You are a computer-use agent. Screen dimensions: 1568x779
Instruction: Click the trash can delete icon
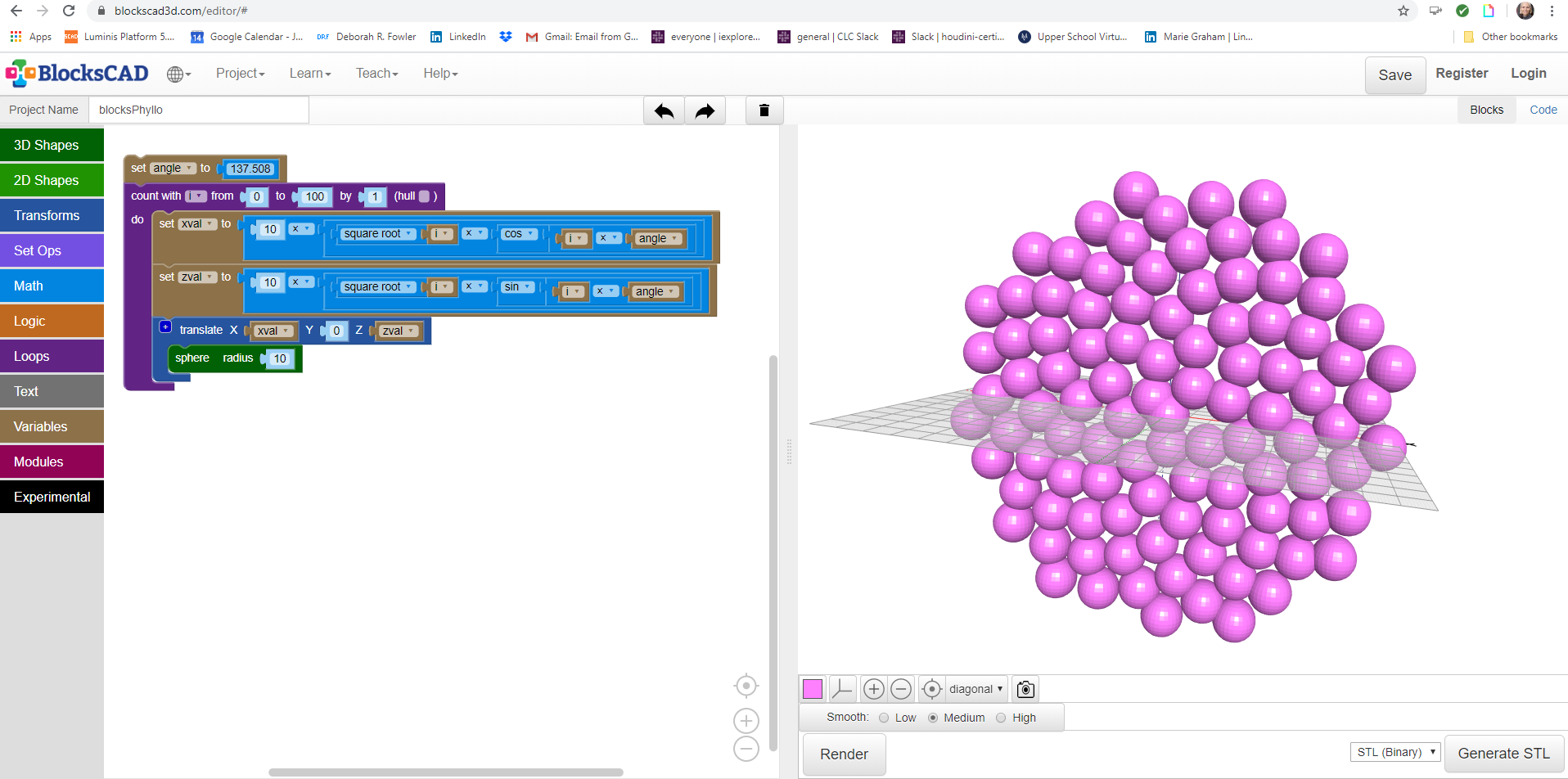pos(764,110)
